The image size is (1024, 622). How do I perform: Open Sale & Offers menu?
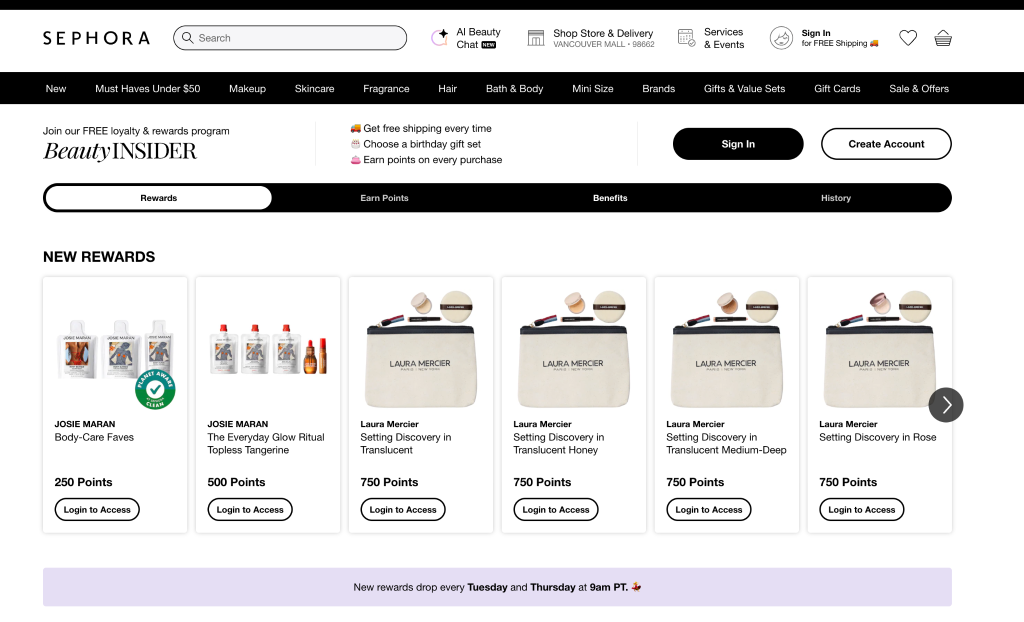(919, 88)
